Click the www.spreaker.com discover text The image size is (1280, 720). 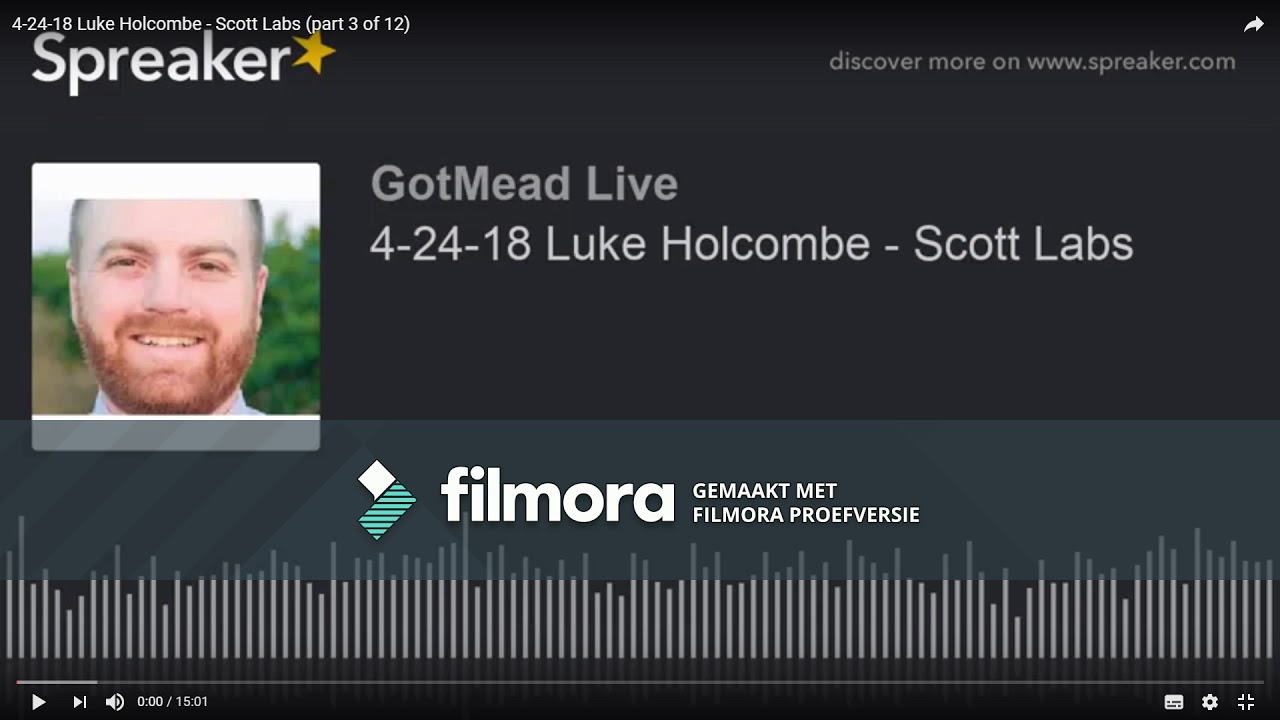[1032, 62]
